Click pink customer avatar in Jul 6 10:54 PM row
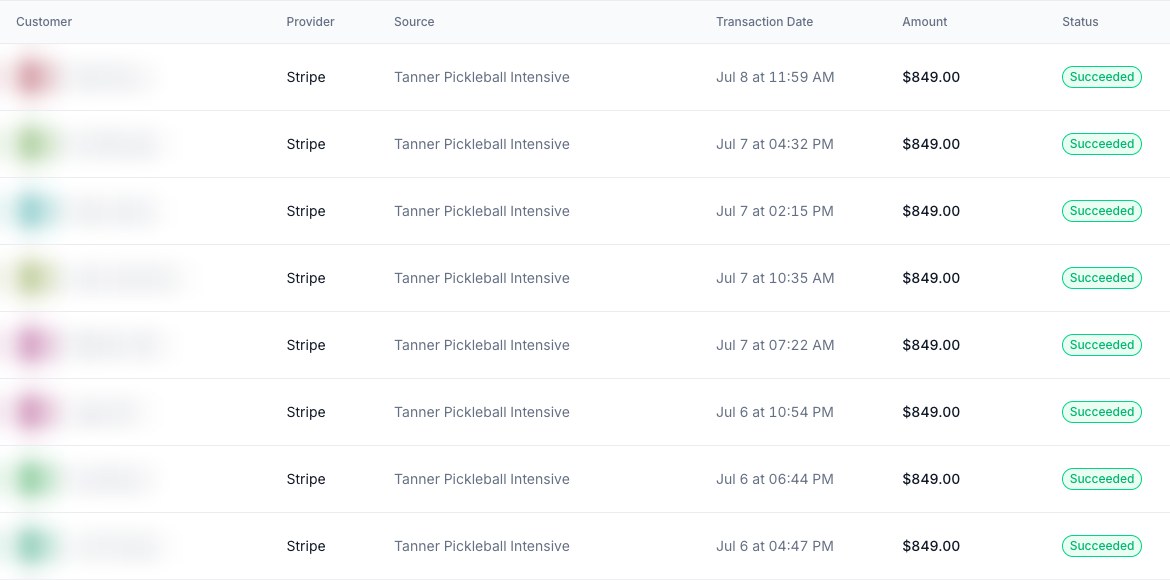The width and height of the screenshot is (1170, 580). coord(33,412)
